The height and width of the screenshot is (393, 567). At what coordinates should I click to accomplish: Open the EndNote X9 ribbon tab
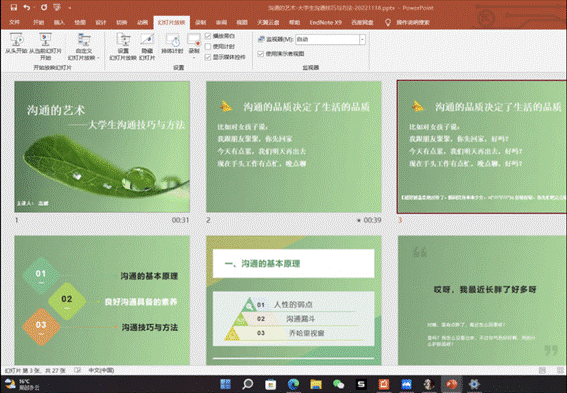(325, 22)
